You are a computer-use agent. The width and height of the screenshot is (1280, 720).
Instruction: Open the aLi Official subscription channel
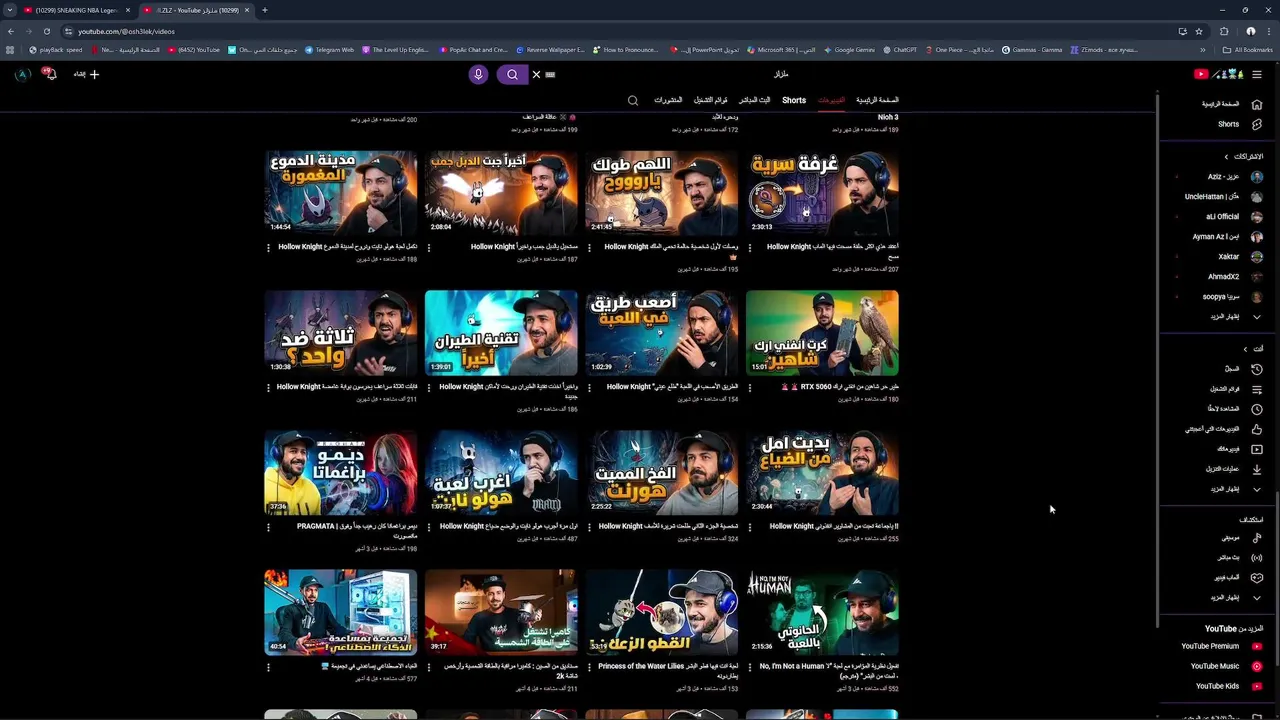pyautogui.click(x=1220, y=217)
